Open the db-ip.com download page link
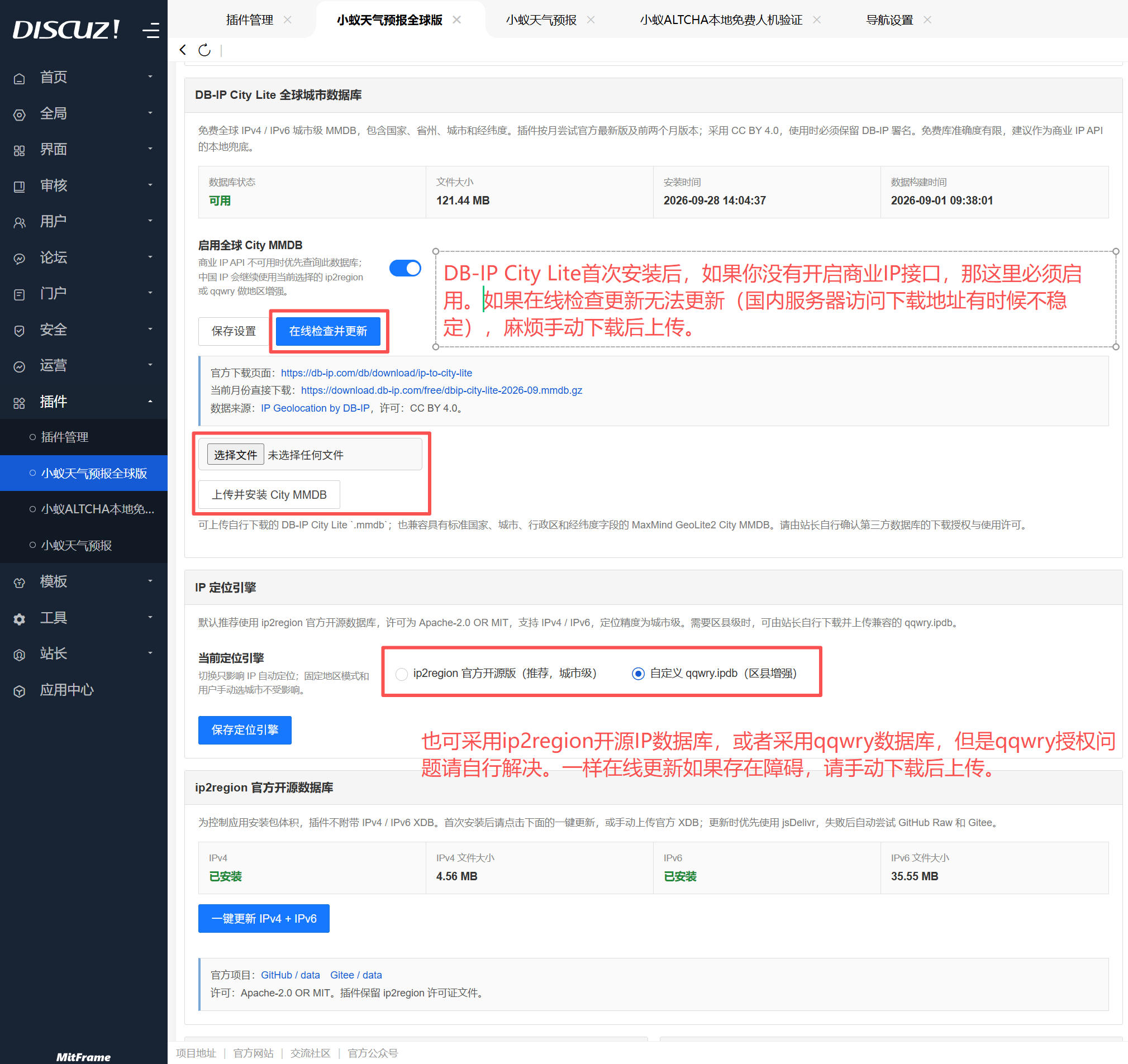Screen dimensions: 1128x1064 pos(376,373)
